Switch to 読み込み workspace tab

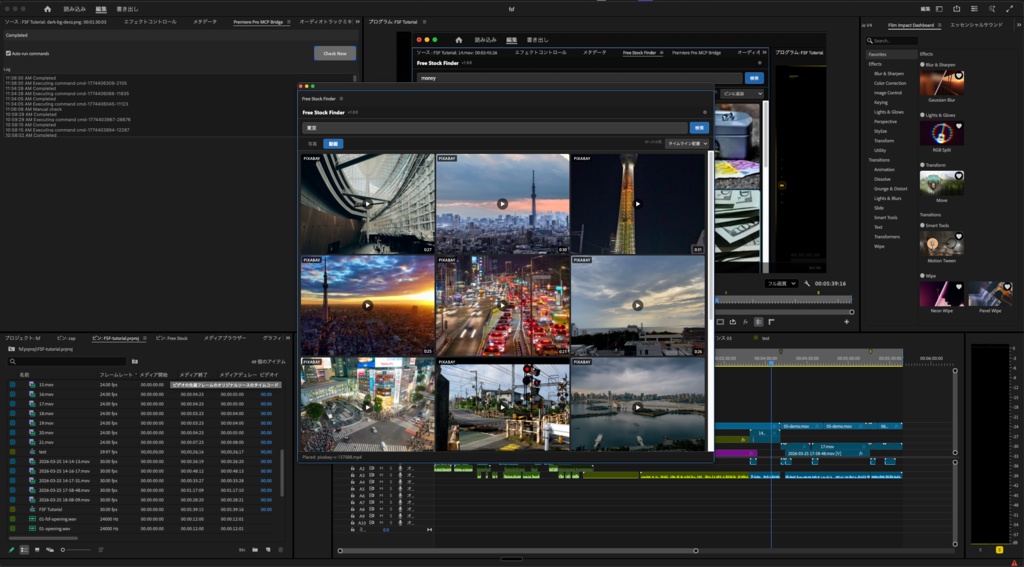[74, 9]
